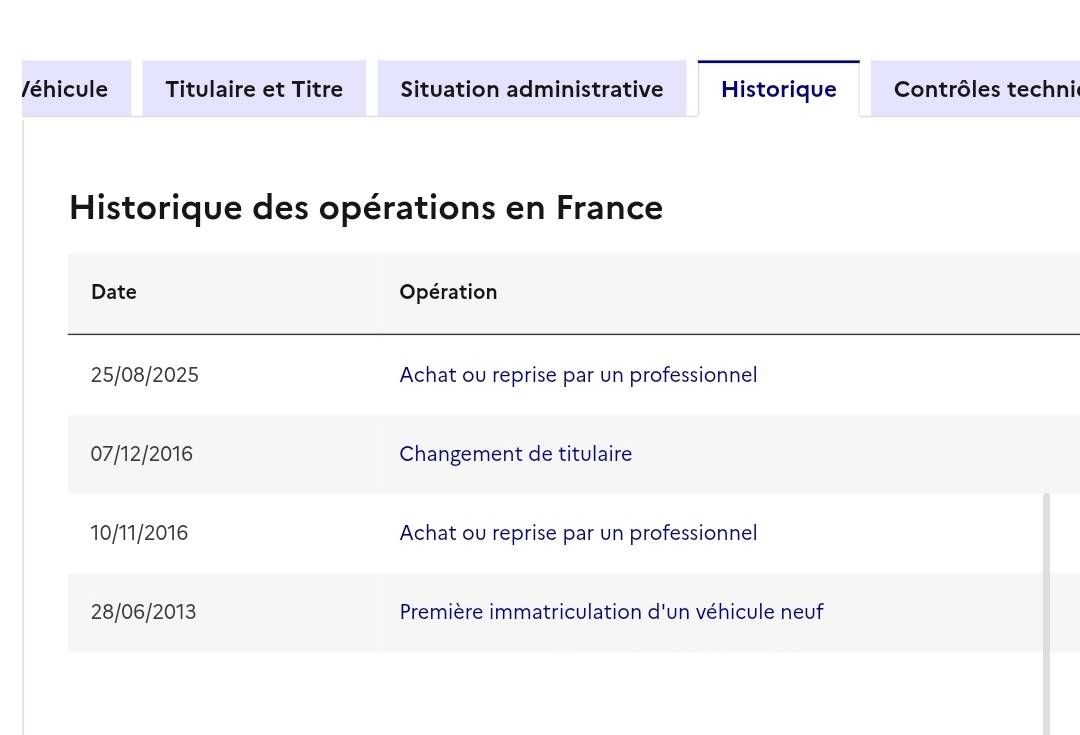Click the white gap above the tab bar
Screen dimensions: 1080x735
540,28
